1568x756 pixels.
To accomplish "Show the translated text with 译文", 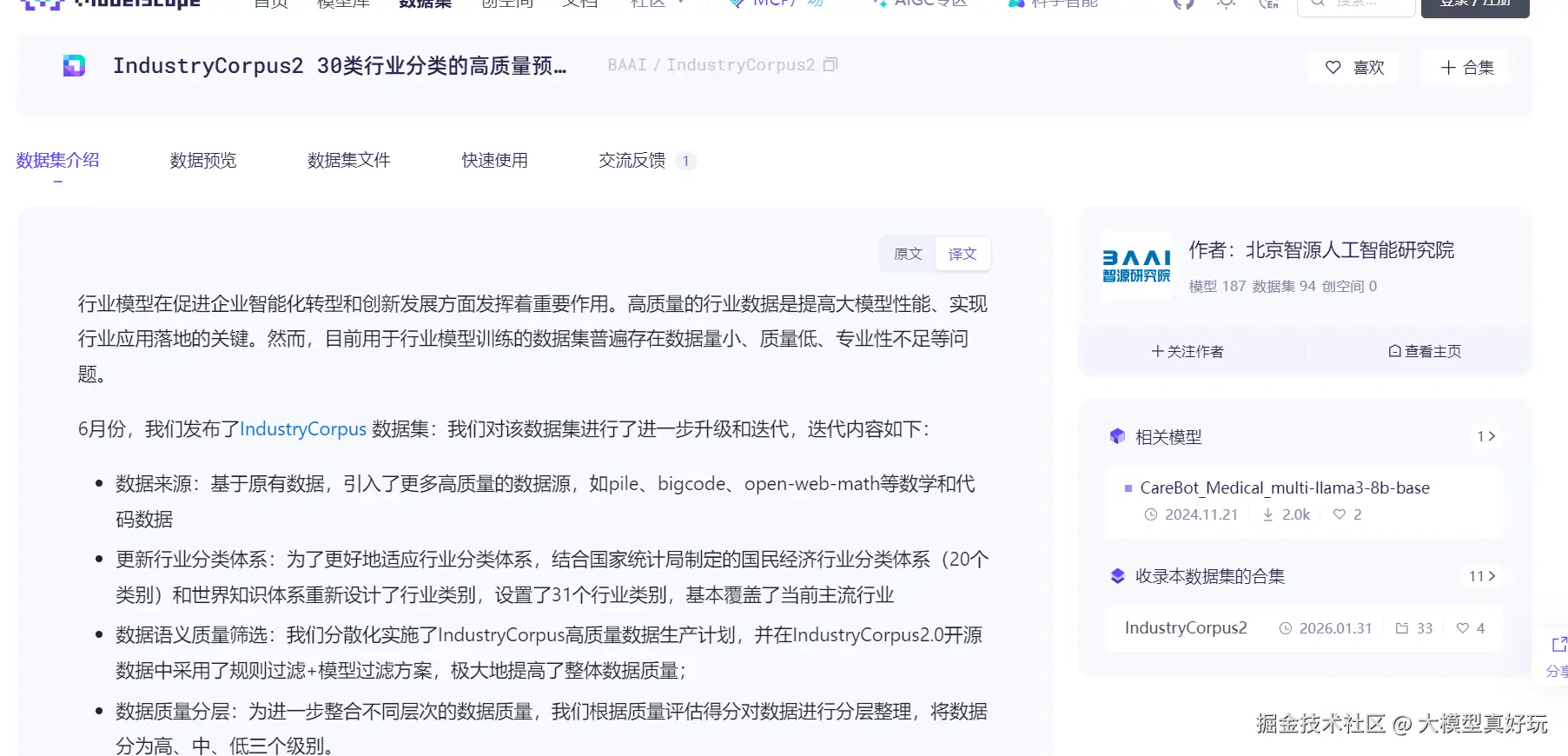I will 963,254.
